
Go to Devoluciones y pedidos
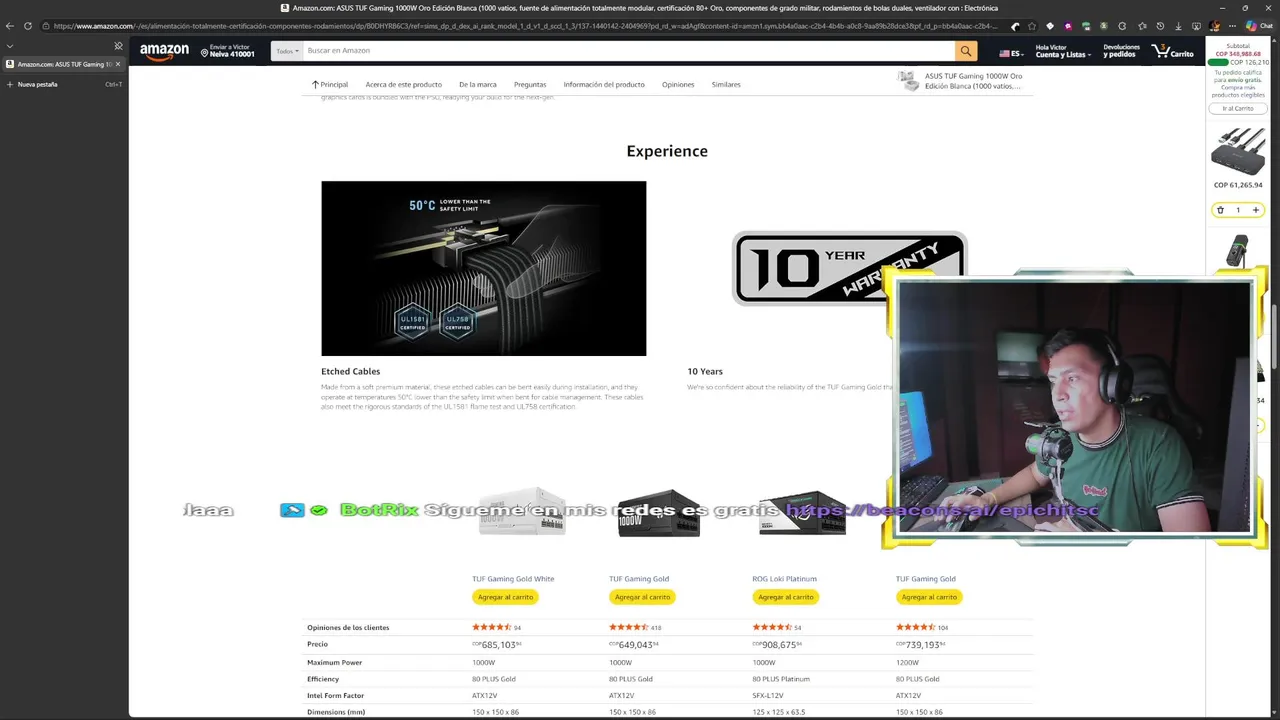pos(1121,51)
